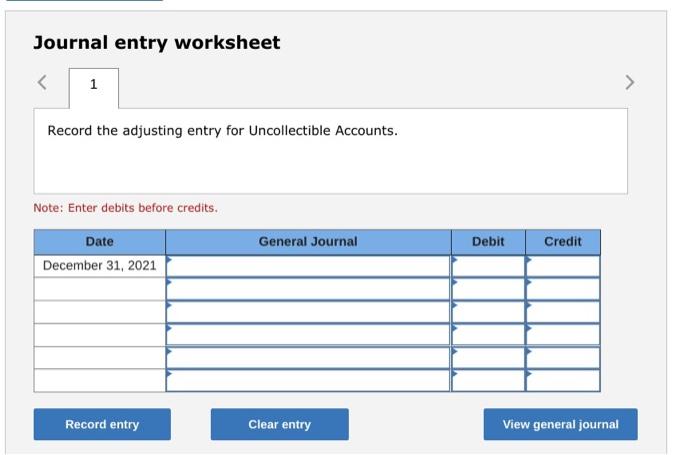Click Credit field in fifth row
The image size is (700, 455).
point(563,358)
